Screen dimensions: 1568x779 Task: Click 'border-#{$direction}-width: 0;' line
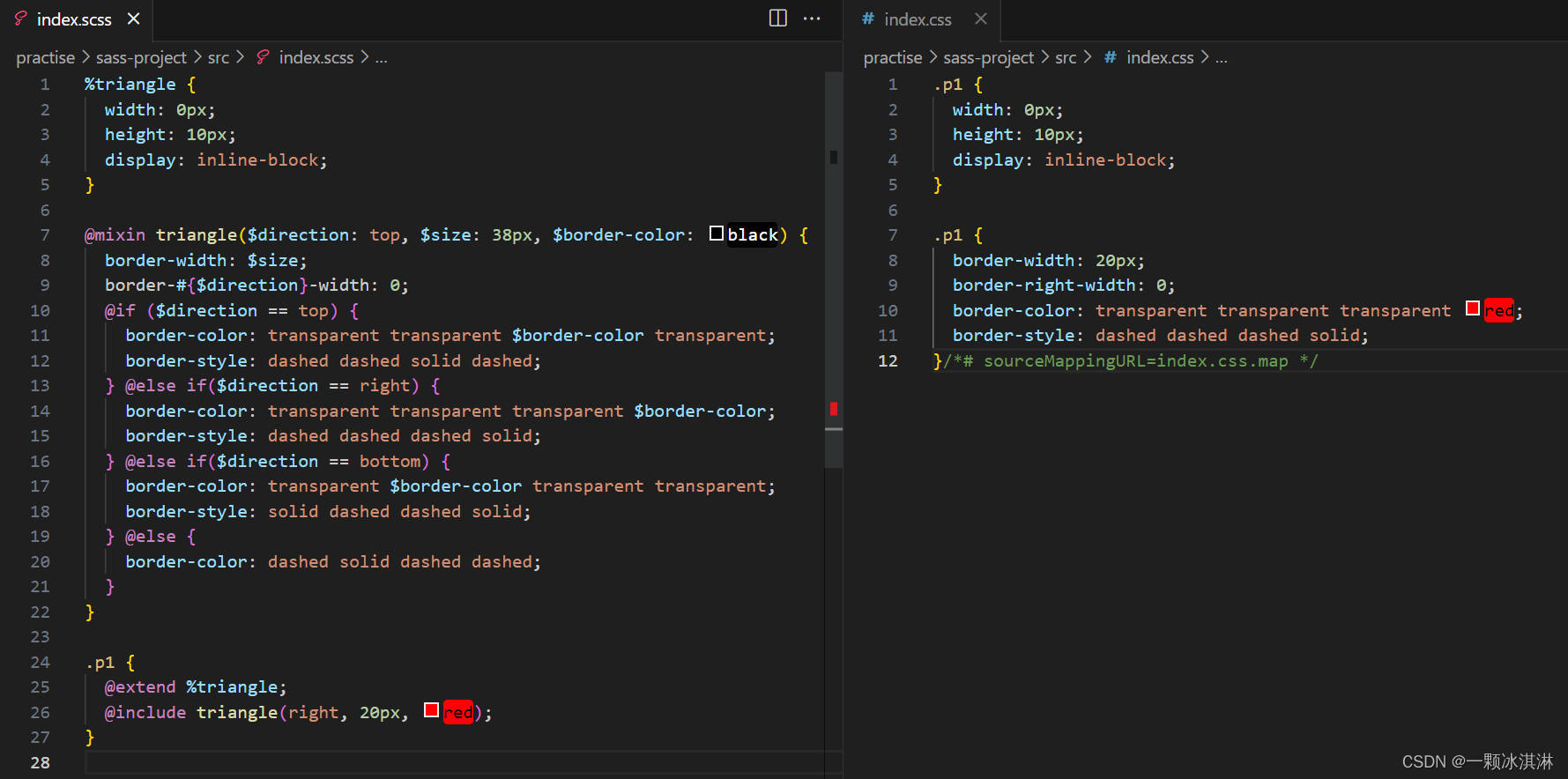click(x=256, y=286)
